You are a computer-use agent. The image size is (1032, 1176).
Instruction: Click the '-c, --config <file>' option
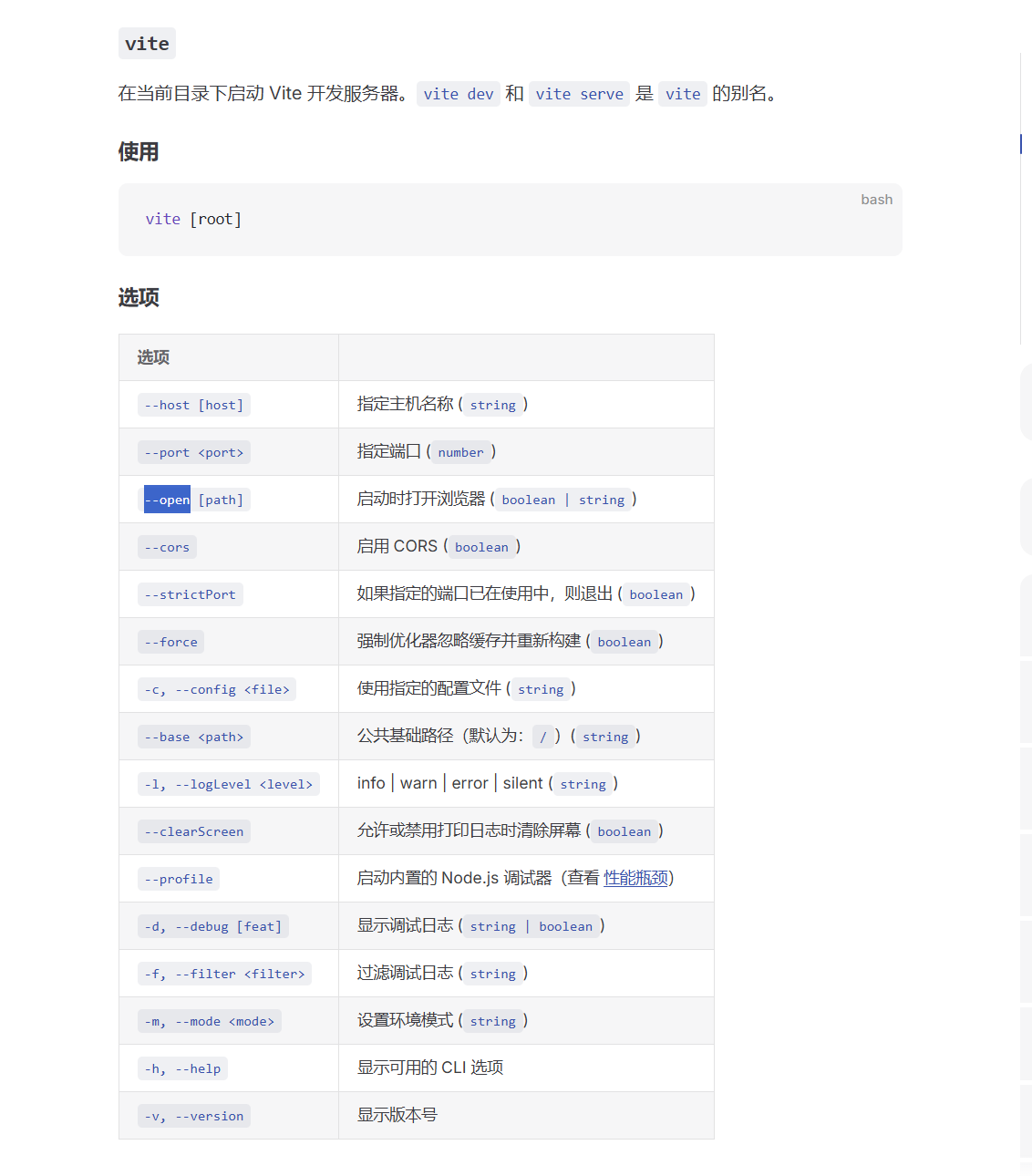[217, 689]
